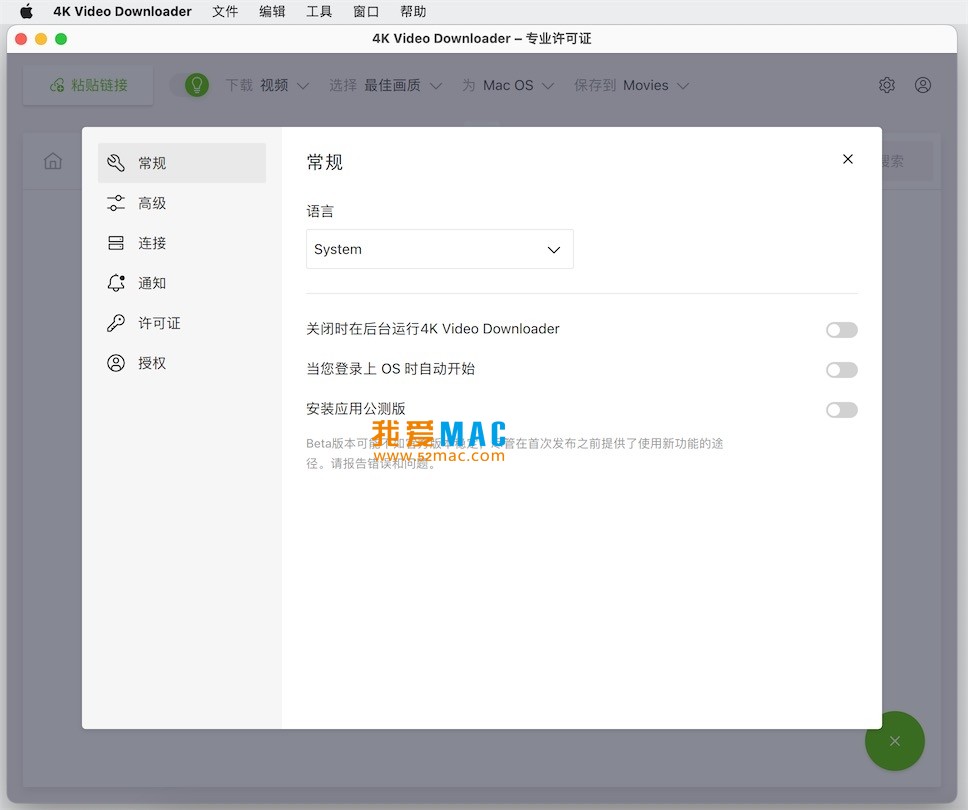Open the 语言 System dropdown

point(439,249)
